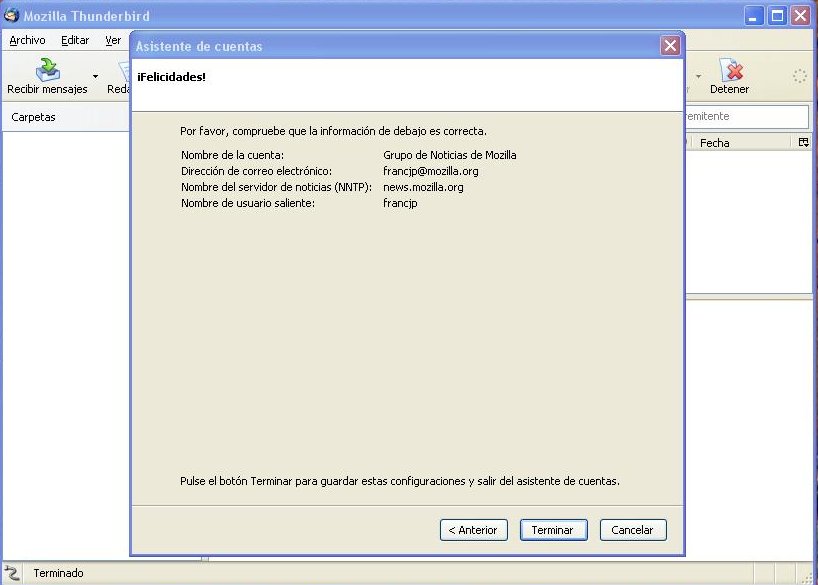Click the outgoing user name francjp
The height and width of the screenshot is (585, 818).
click(400, 203)
